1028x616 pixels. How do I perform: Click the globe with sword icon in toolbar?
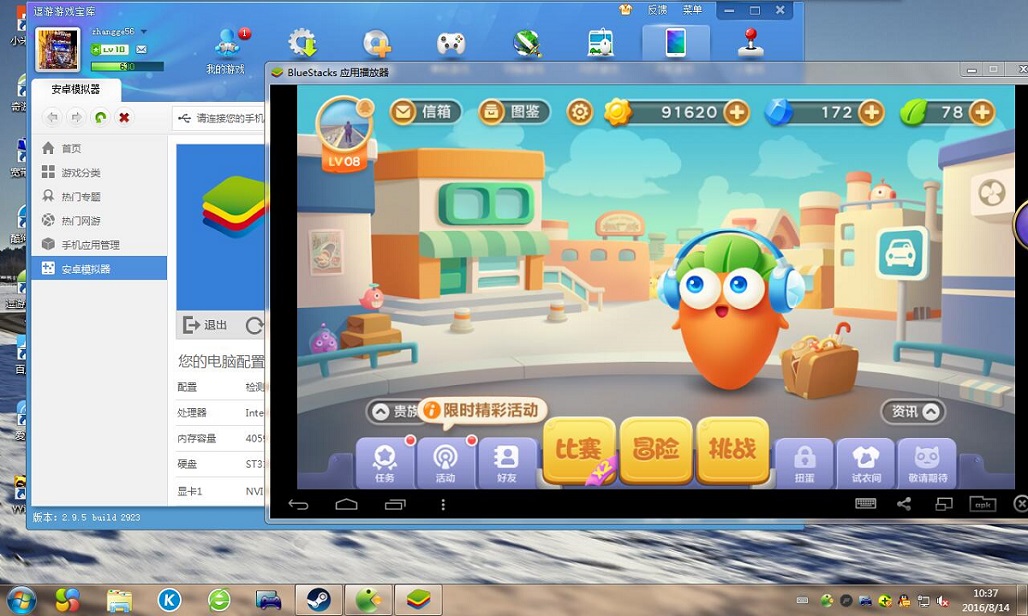(x=526, y=43)
